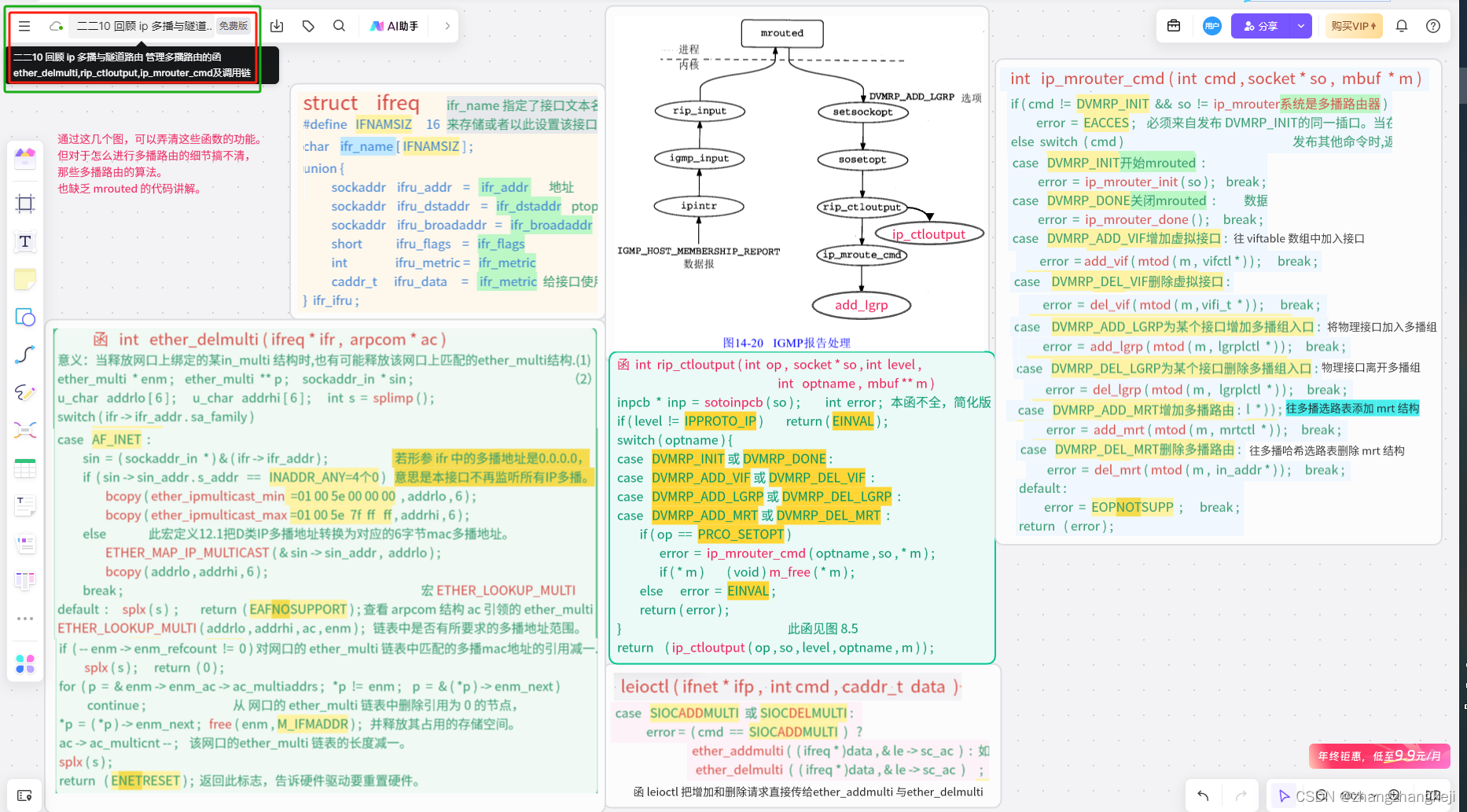Select the Shape tool
Image resolution: width=1467 pixels, height=812 pixels.
pos(25,317)
